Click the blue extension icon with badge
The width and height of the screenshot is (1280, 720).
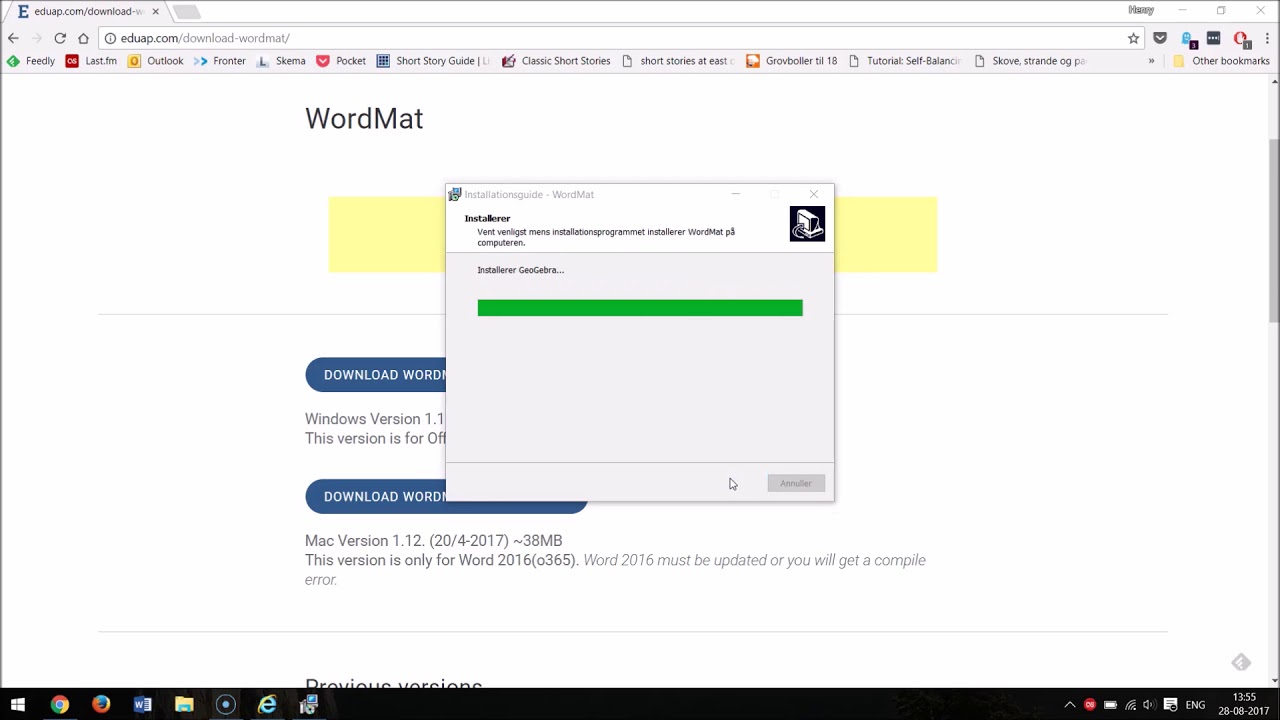pos(1189,39)
